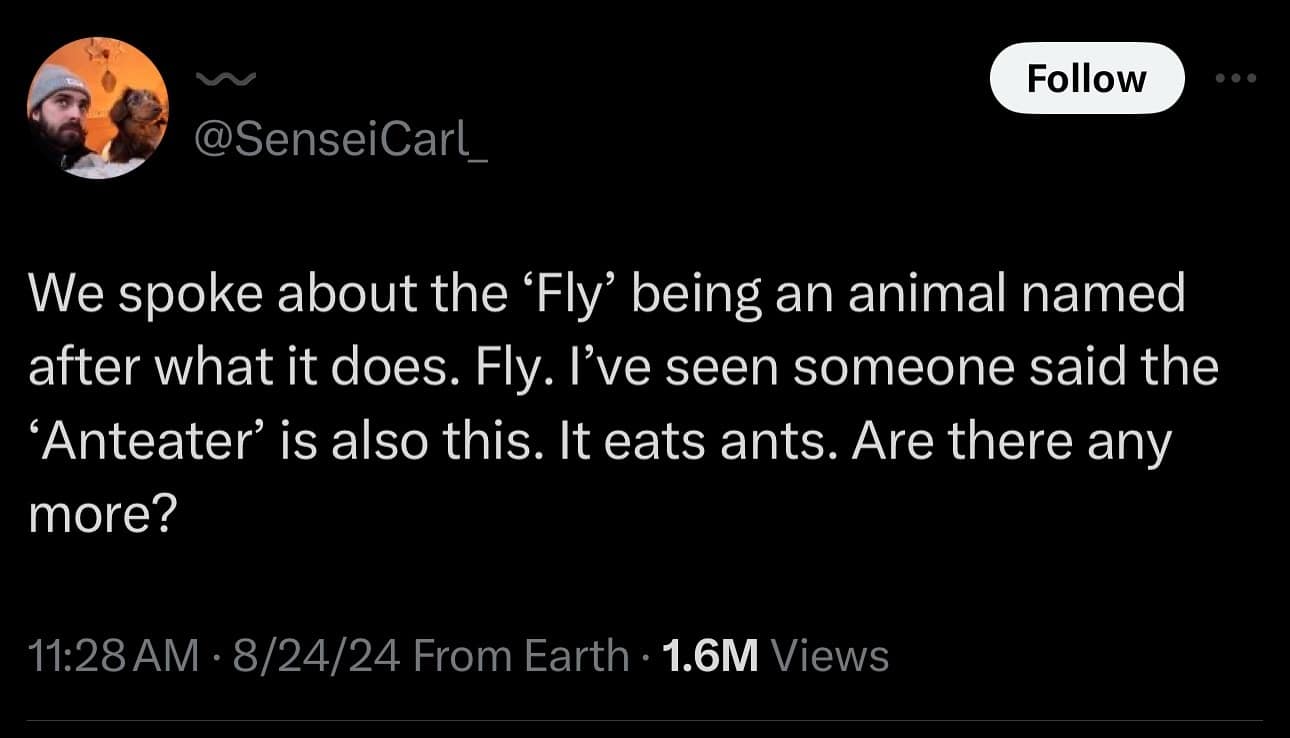Select the From Earth location label
This screenshot has height=738, width=1290.
520,656
